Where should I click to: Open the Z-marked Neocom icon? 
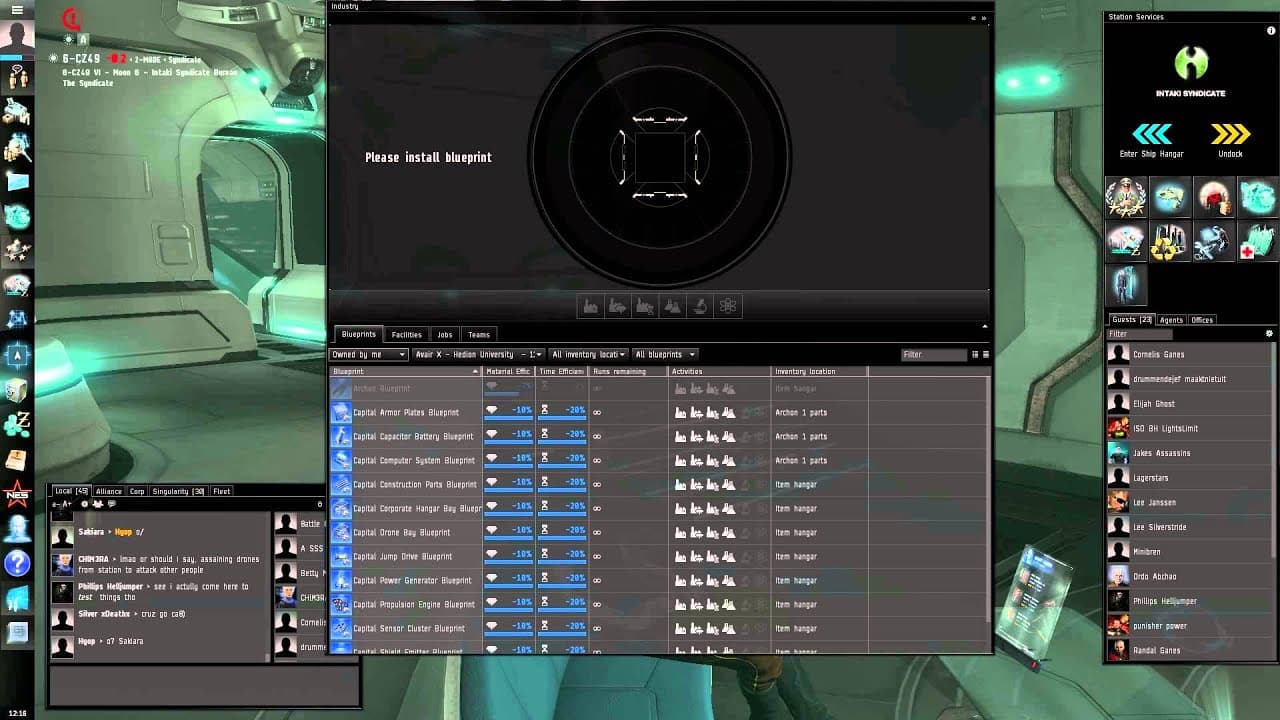tap(17, 425)
